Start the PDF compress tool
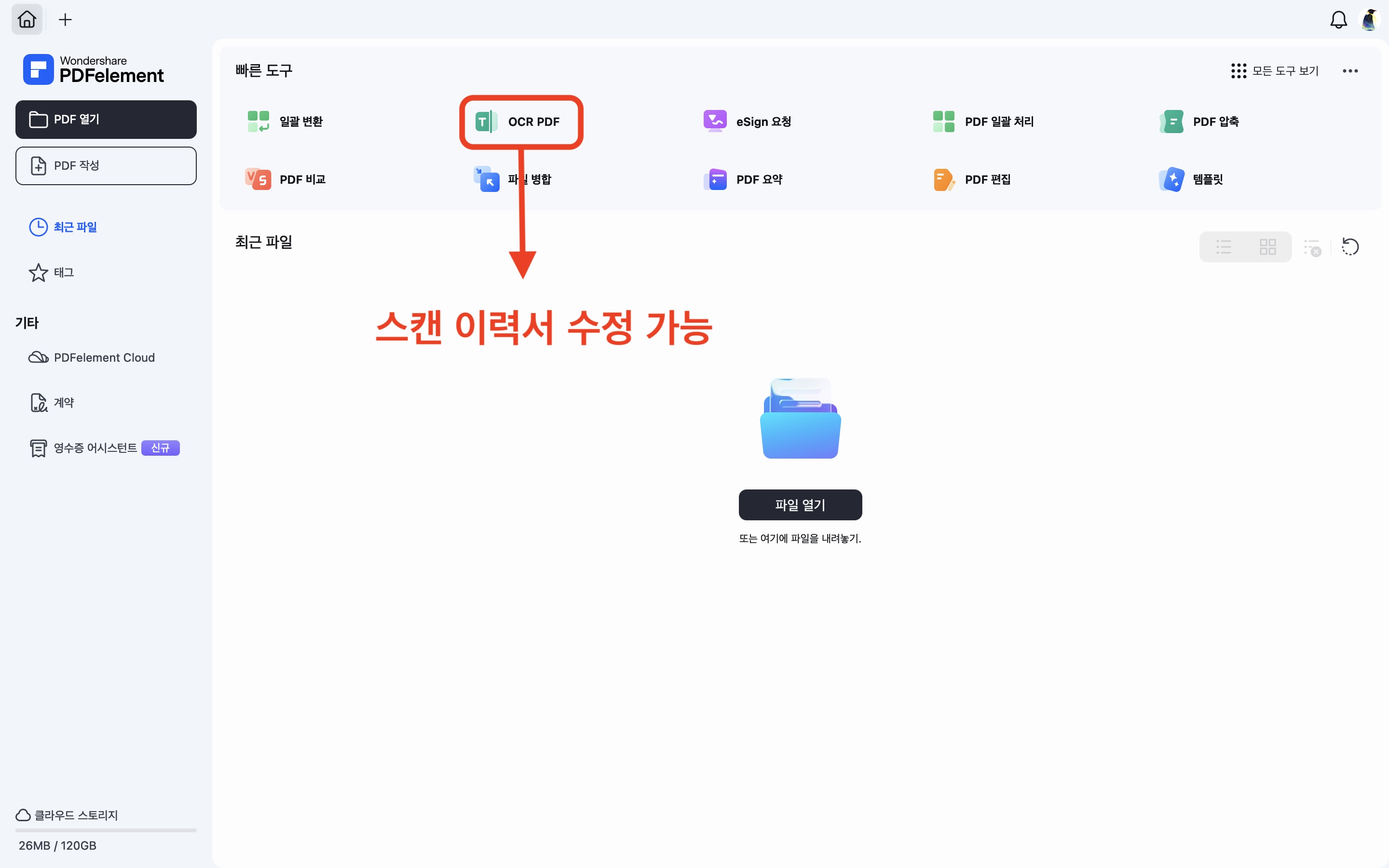The width and height of the screenshot is (1389, 868). pos(1199,122)
